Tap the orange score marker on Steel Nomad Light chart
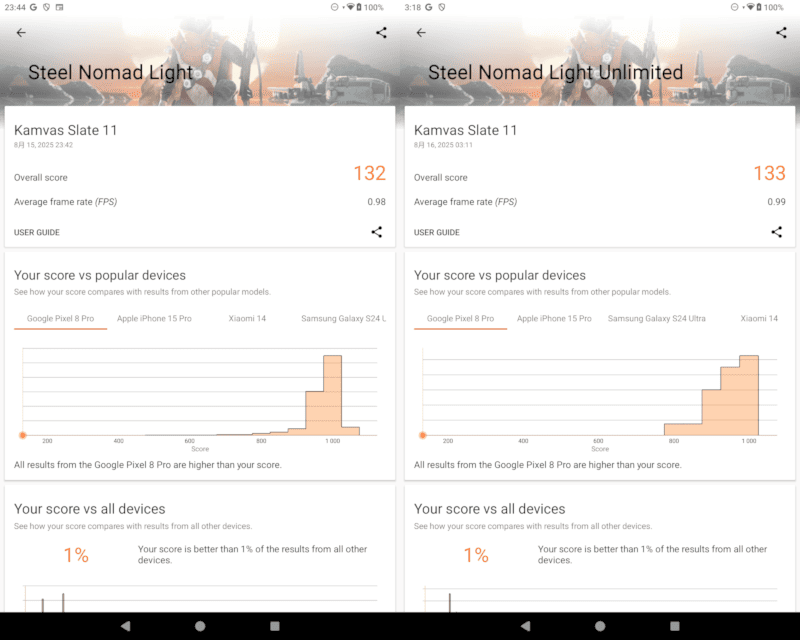 click(x=23, y=435)
